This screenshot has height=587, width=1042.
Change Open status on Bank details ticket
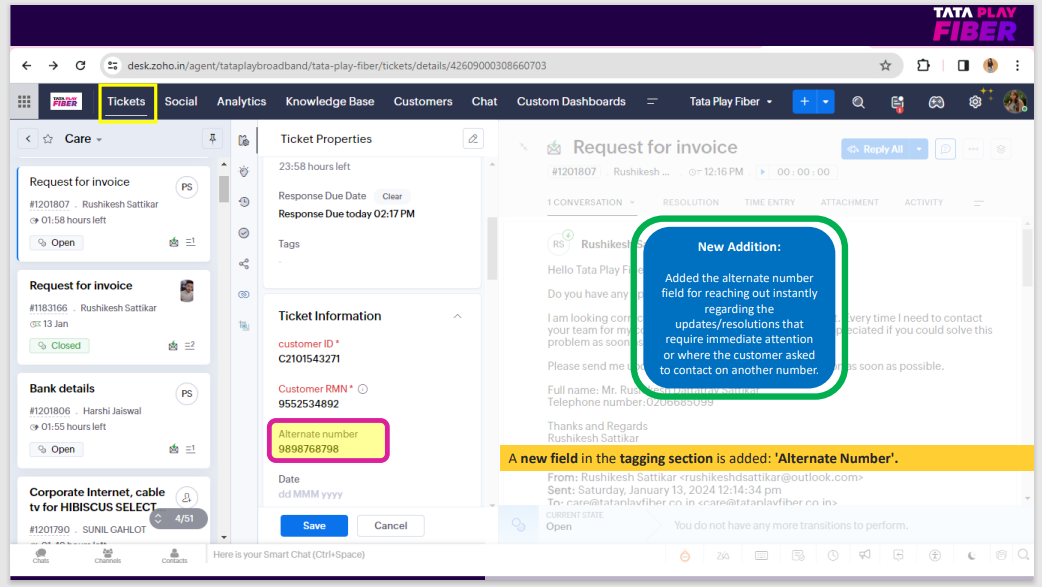56,449
